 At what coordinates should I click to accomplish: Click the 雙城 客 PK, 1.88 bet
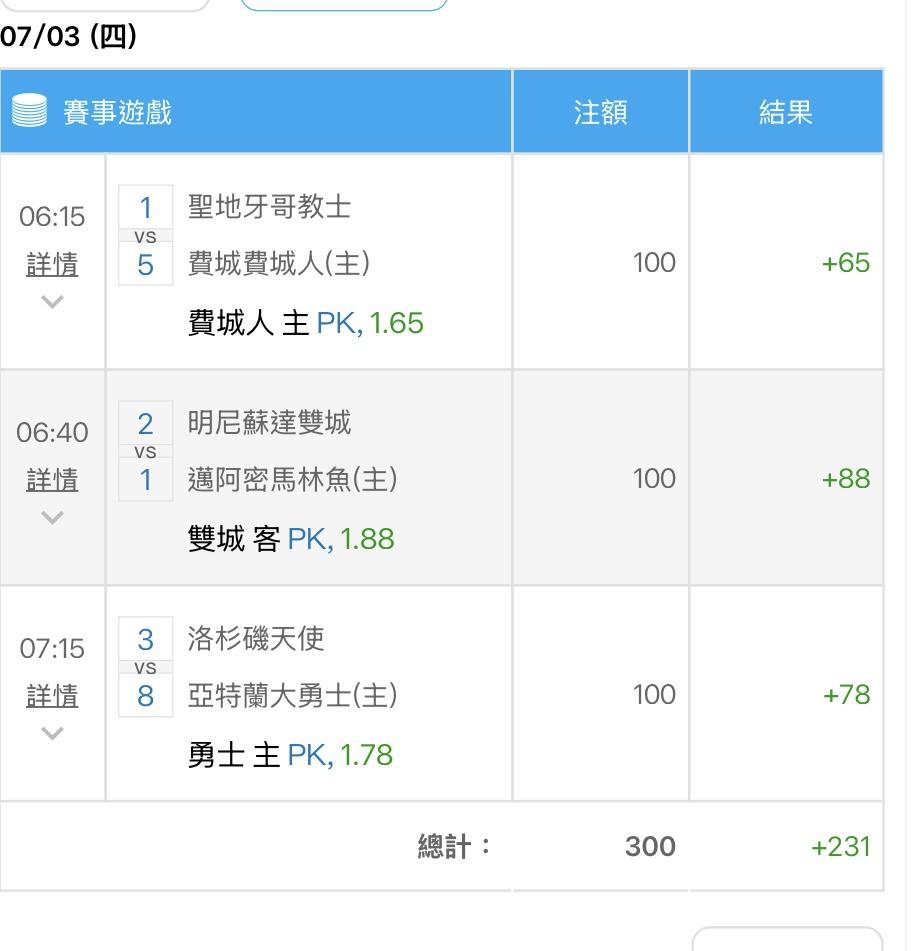(x=291, y=539)
